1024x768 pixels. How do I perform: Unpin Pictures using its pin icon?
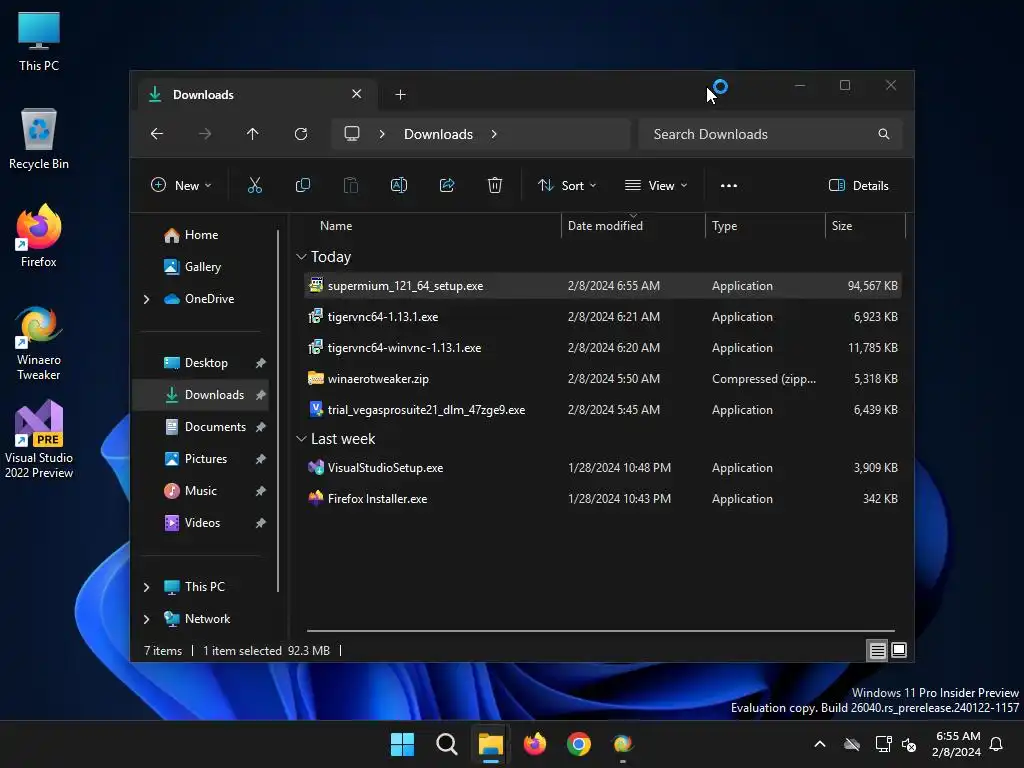point(261,459)
